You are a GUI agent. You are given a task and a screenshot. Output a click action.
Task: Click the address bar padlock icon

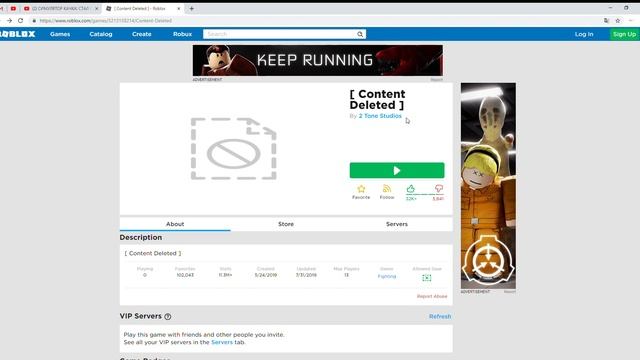pos(34,20)
